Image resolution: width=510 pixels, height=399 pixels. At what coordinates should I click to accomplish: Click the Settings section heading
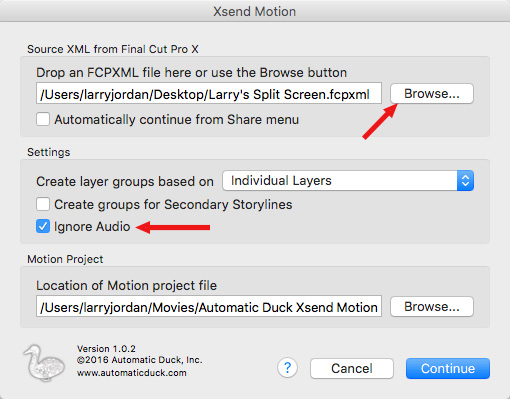[x=49, y=152]
